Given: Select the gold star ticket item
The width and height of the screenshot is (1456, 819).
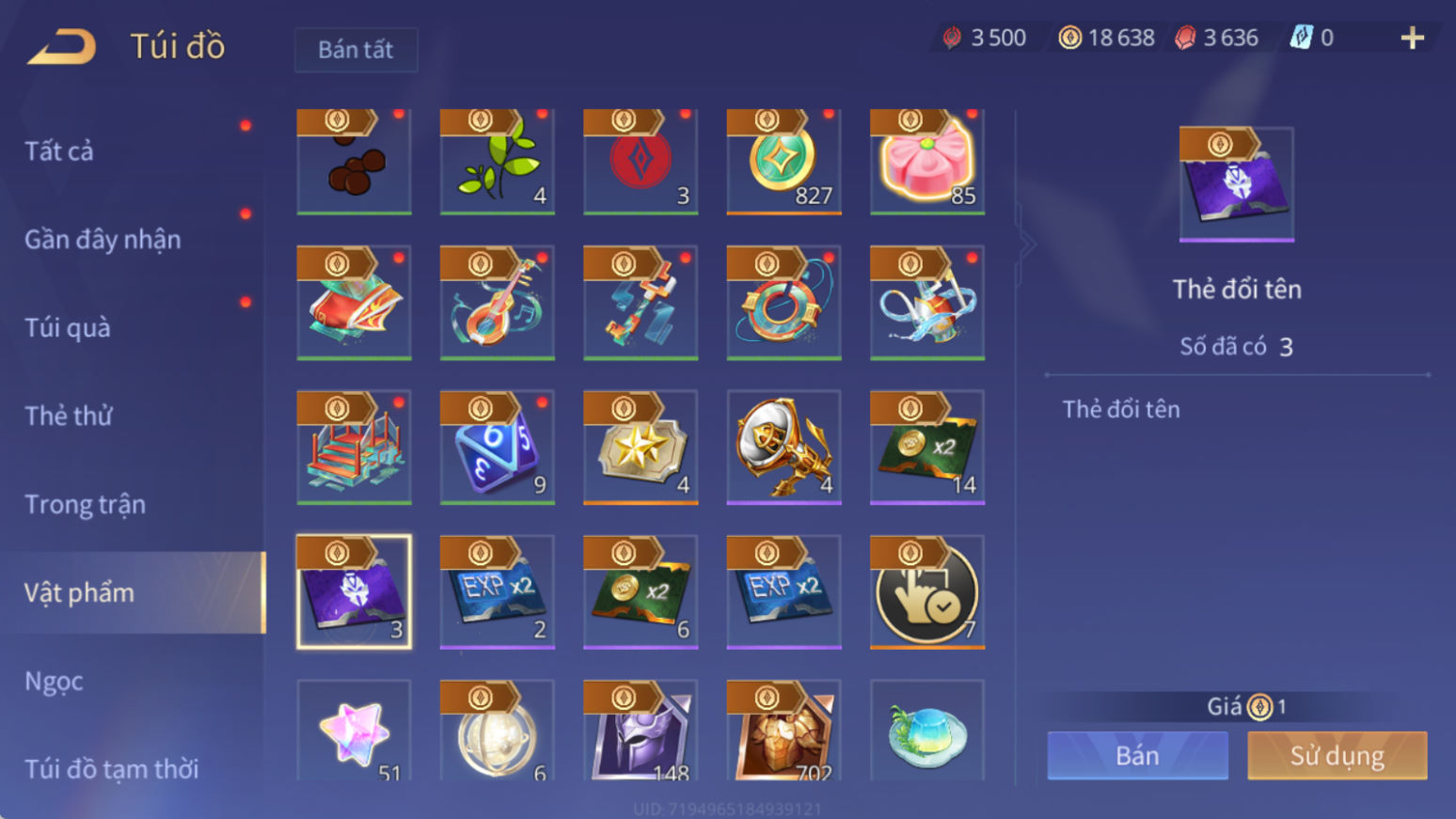Looking at the screenshot, I should coord(641,448).
